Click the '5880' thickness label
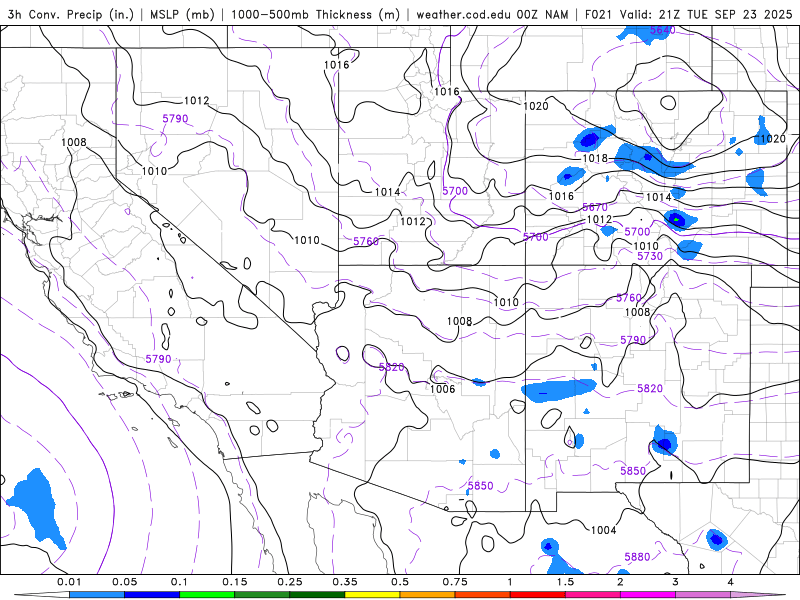The height and width of the screenshot is (600, 800). [637, 557]
